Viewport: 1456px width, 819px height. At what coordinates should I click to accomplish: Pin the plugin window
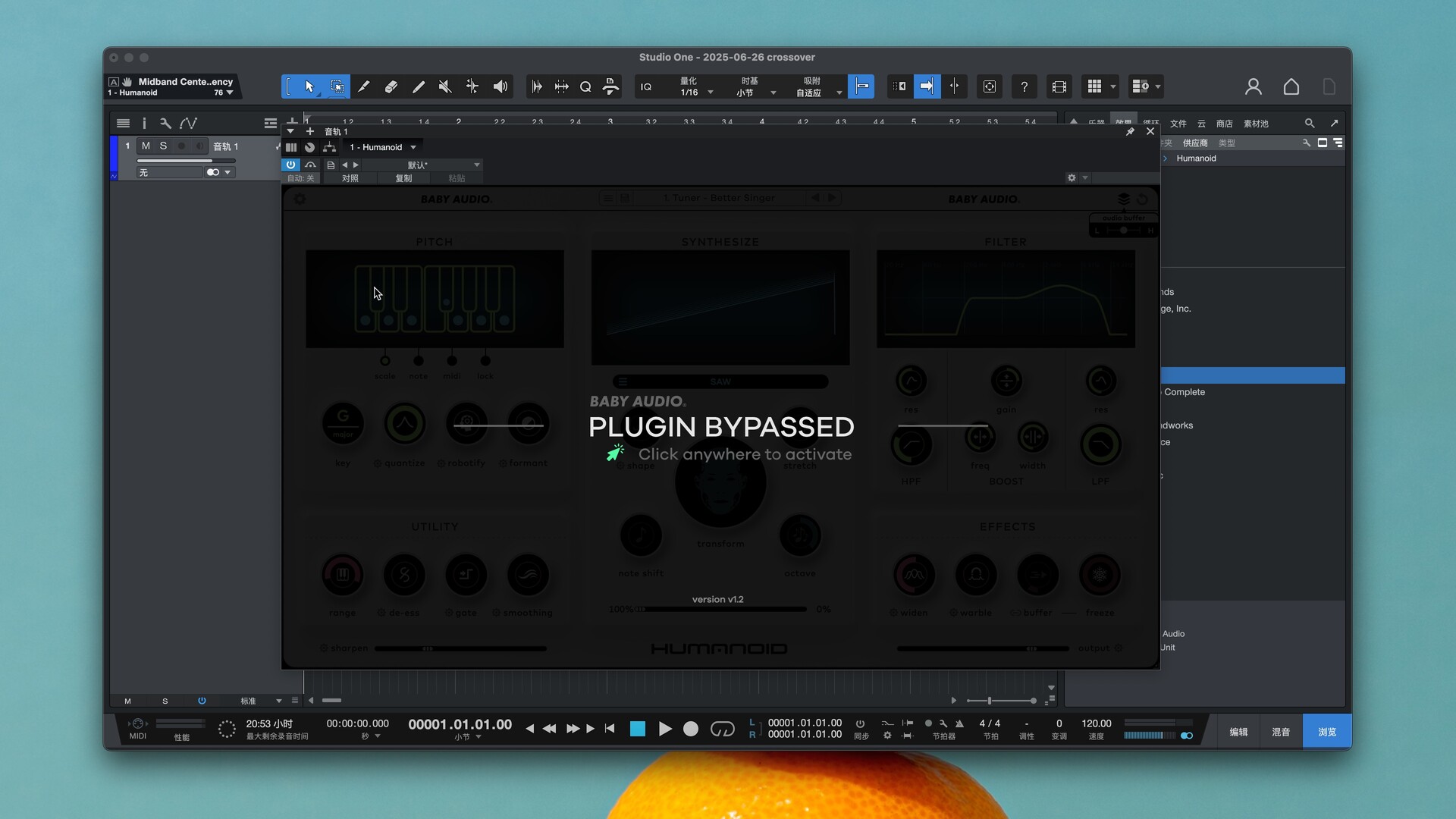click(1130, 131)
